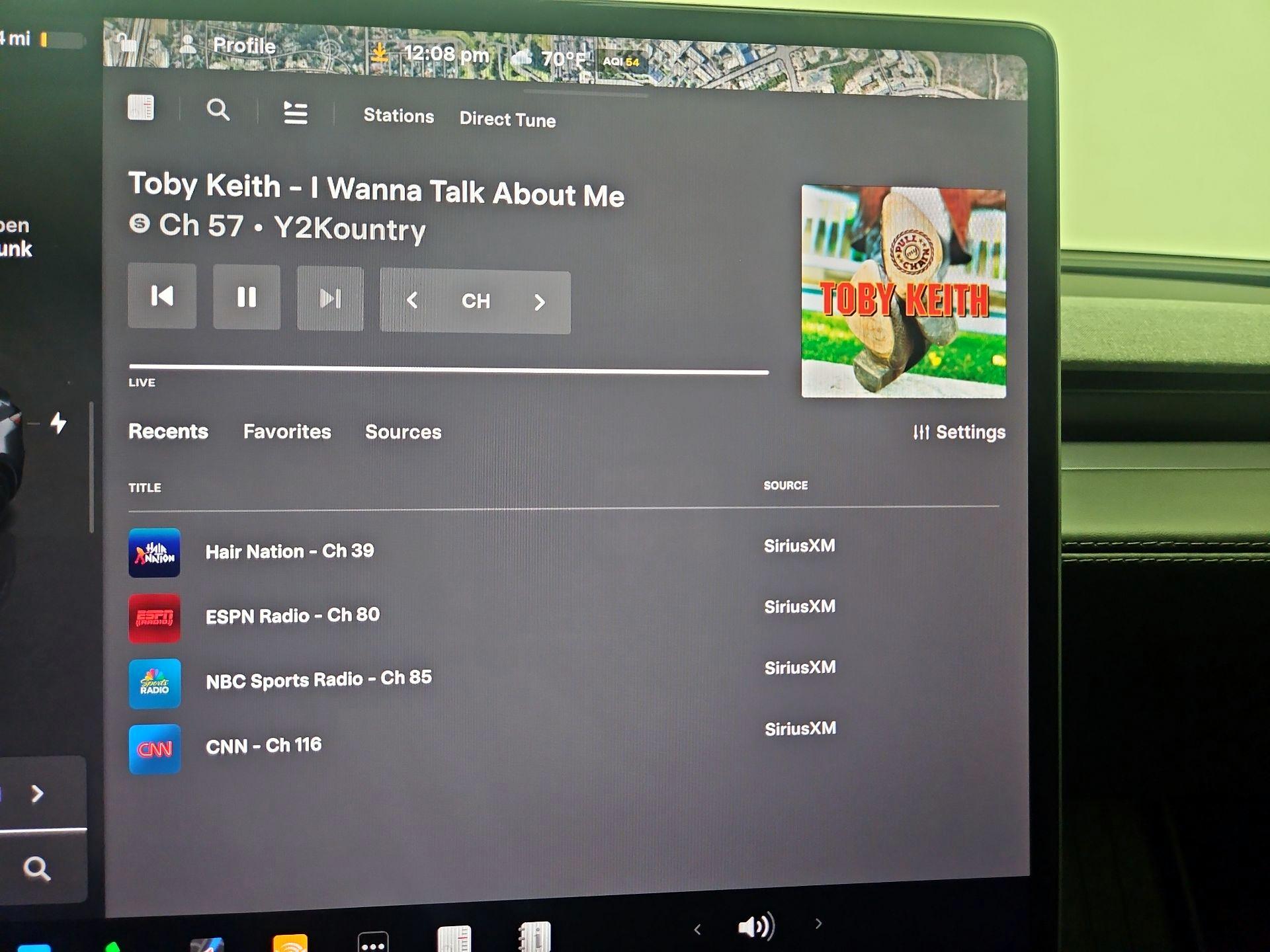
Task: Click the search magnifier in media toolbar
Action: (x=218, y=110)
